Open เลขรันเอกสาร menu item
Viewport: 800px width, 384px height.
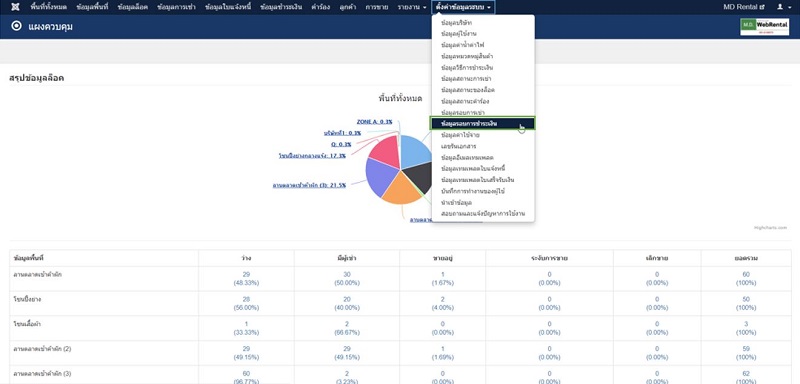click(x=459, y=146)
